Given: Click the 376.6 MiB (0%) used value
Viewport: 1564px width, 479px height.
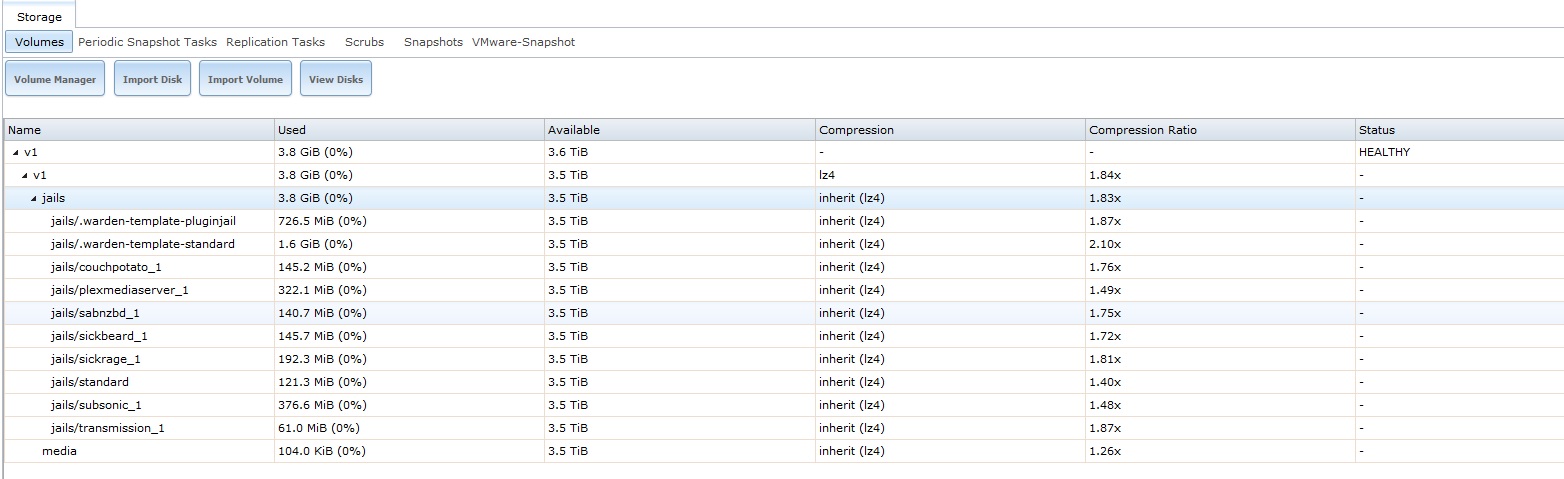Looking at the screenshot, I should point(322,405).
